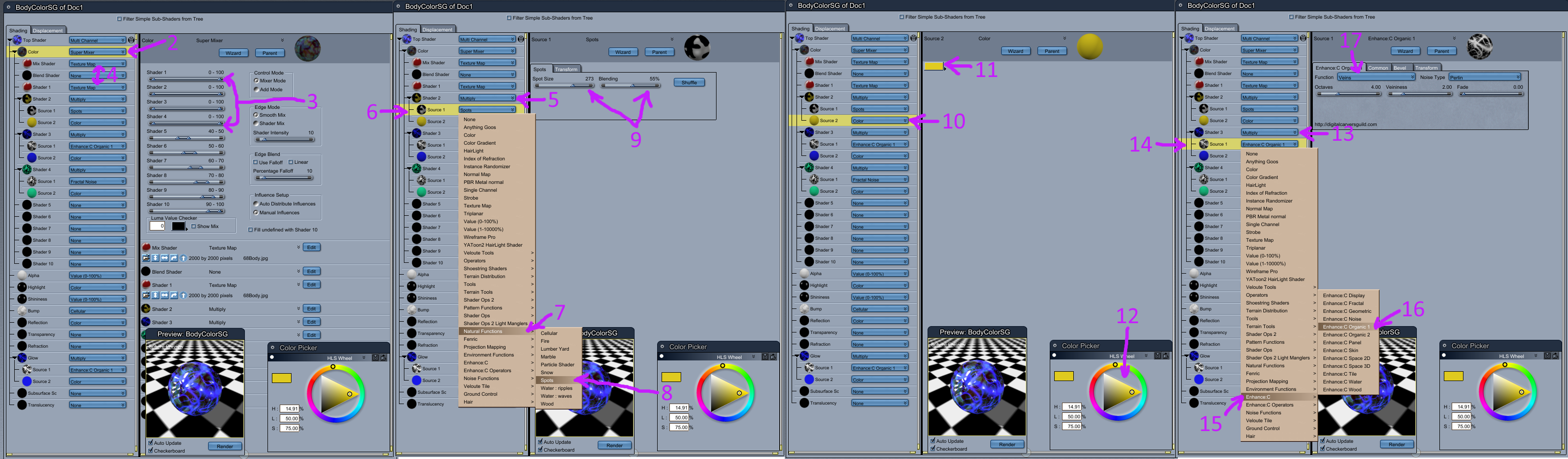This screenshot has height=459, width=1568.
Task: Click horizontal flip icon in Mix Shader's texture row
Action: [x=164, y=258]
